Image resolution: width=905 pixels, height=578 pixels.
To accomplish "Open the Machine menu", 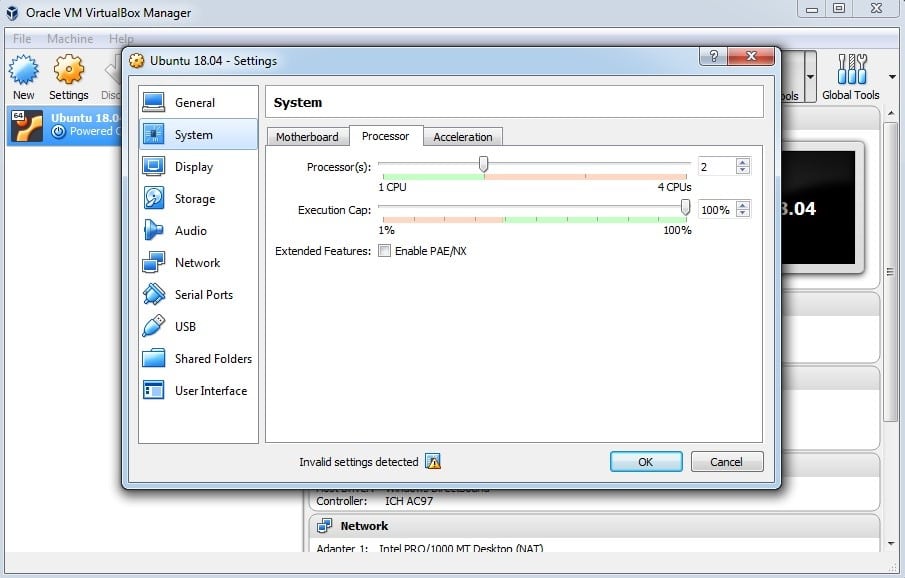I will (x=70, y=39).
